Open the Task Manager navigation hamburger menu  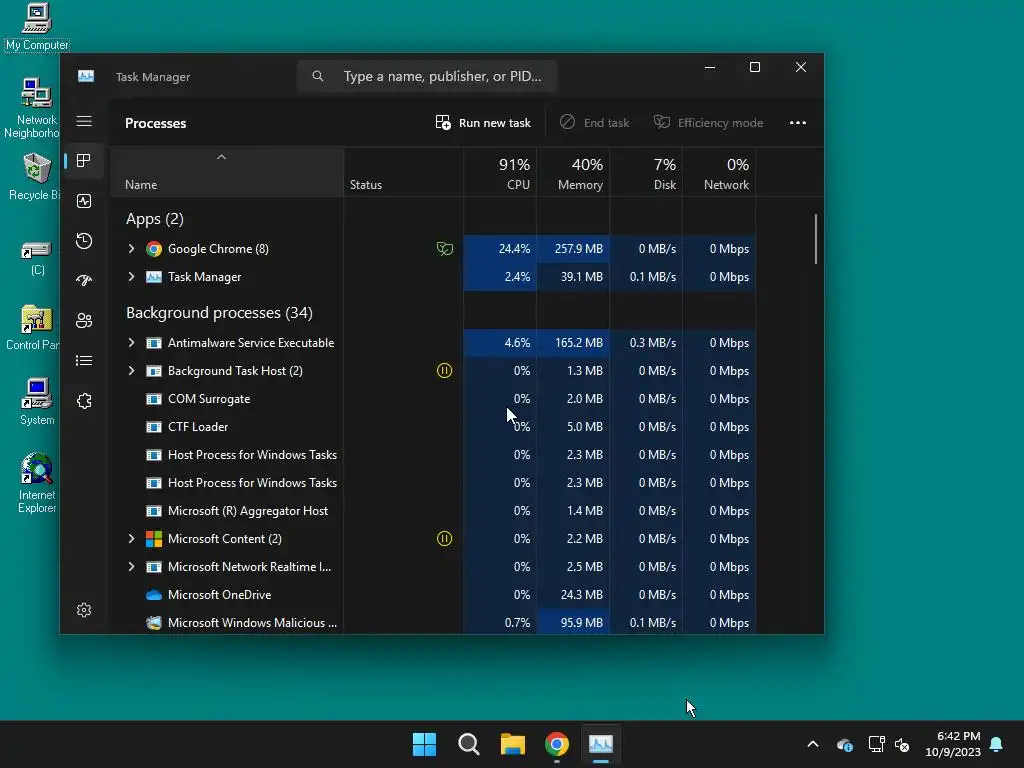(x=84, y=121)
